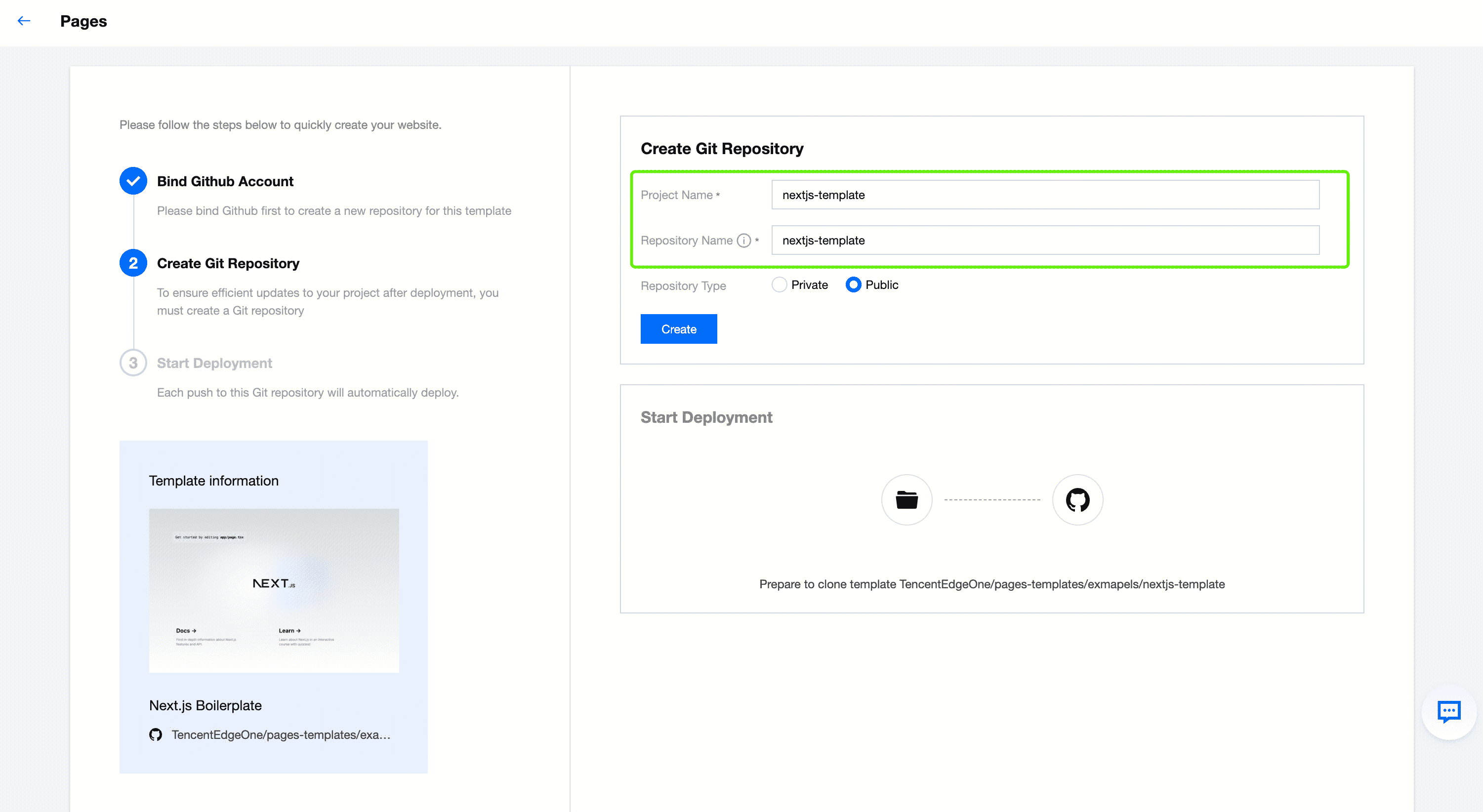This screenshot has height=812, width=1483.
Task: Clear the nextjs-template project name field
Action: pos(1045,194)
